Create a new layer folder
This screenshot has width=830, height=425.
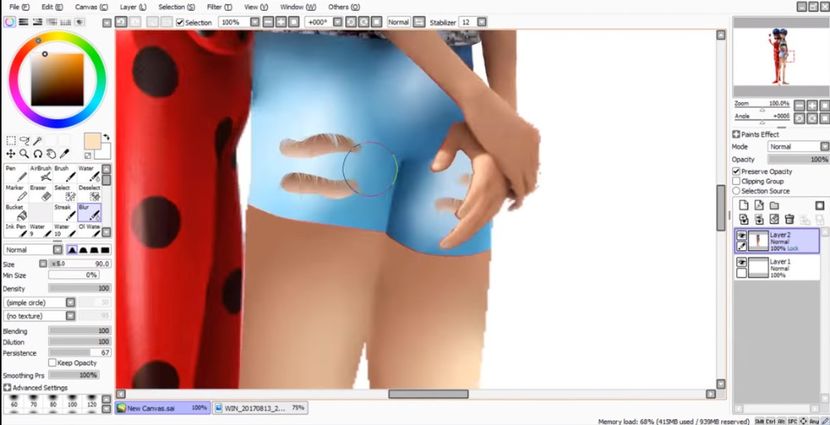click(x=774, y=205)
